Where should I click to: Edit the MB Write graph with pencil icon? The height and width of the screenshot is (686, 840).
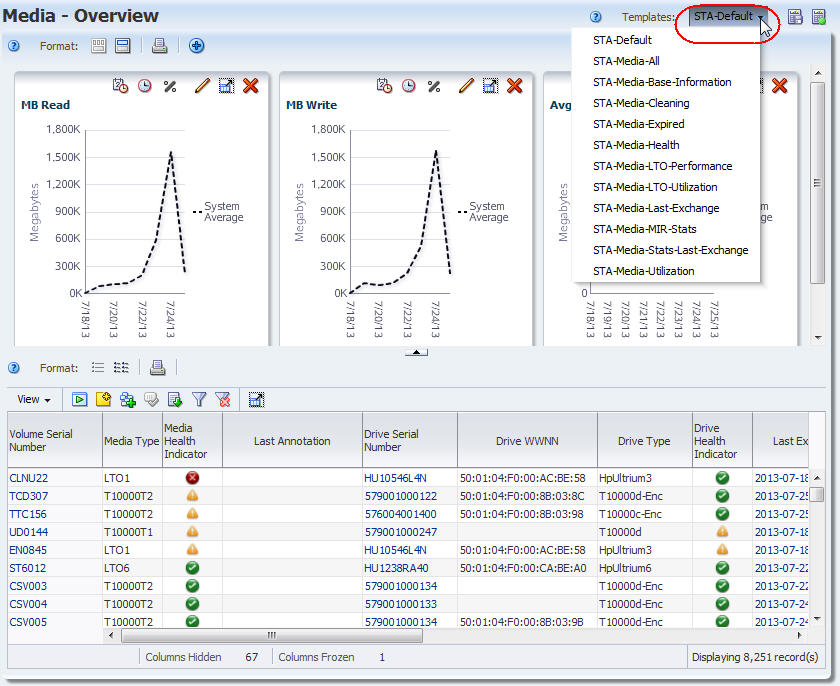click(467, 86)
